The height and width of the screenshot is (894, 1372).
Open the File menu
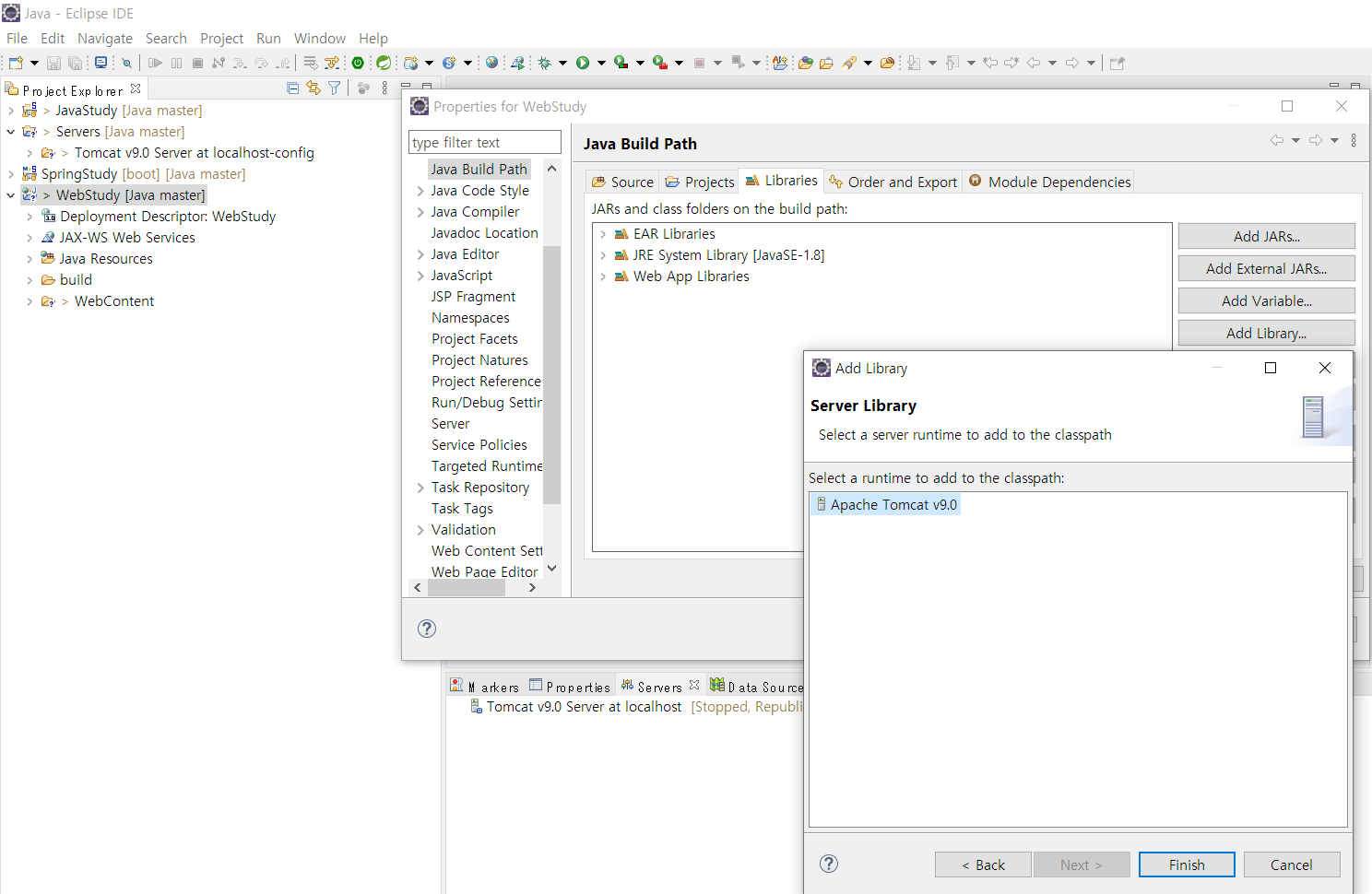pyautogui.click(x=17, y=38)
